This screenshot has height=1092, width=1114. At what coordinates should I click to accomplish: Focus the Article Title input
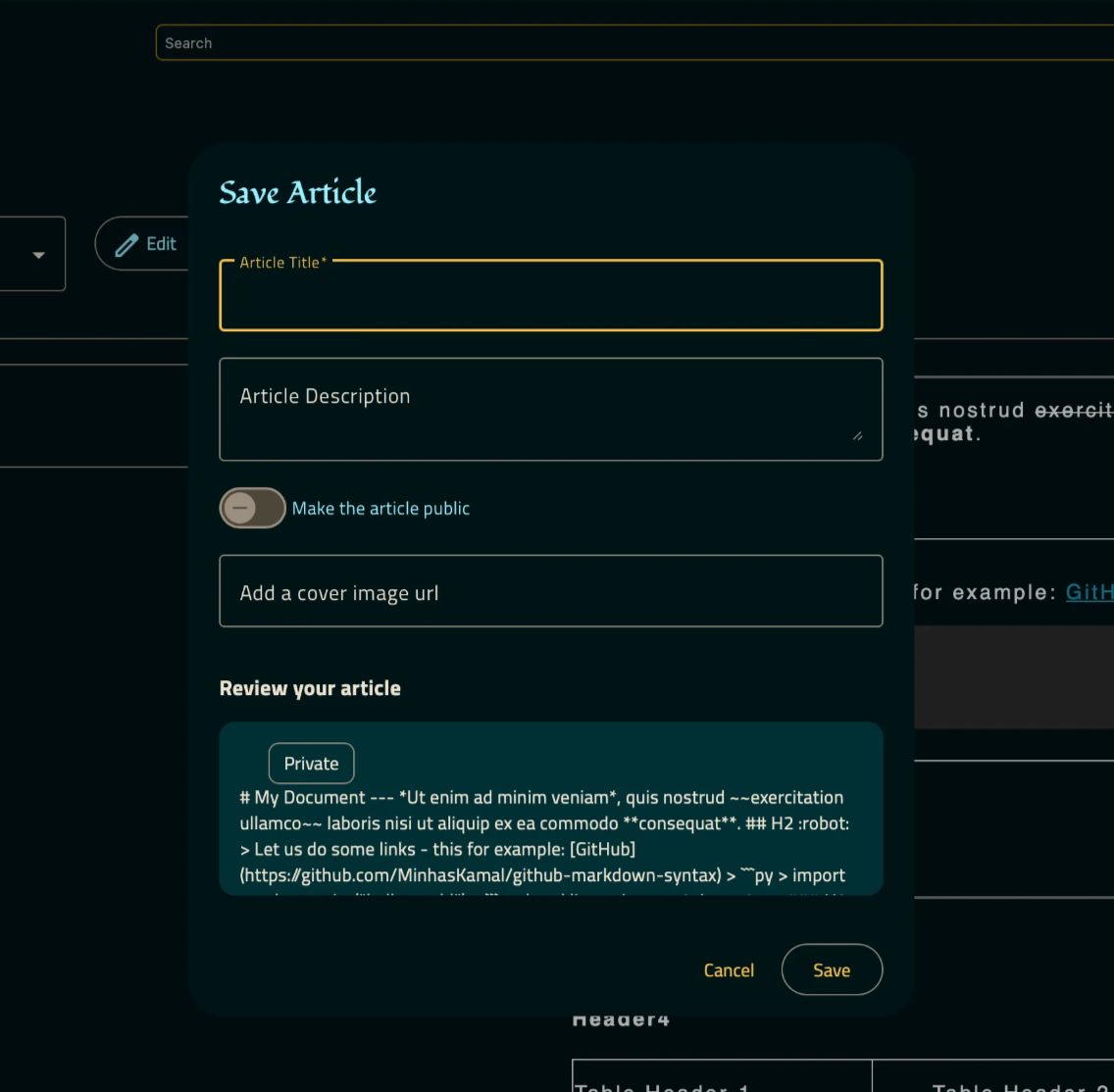coord(551,295)
